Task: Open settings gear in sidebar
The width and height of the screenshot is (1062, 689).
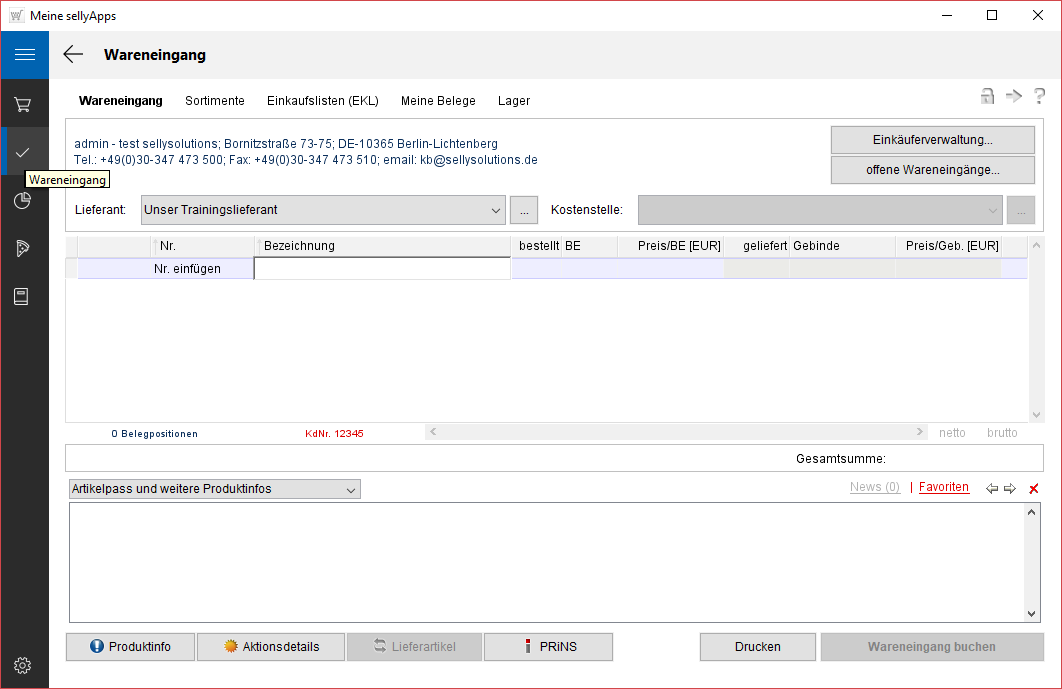Action: pyautogui.click(x=24, y=665)
